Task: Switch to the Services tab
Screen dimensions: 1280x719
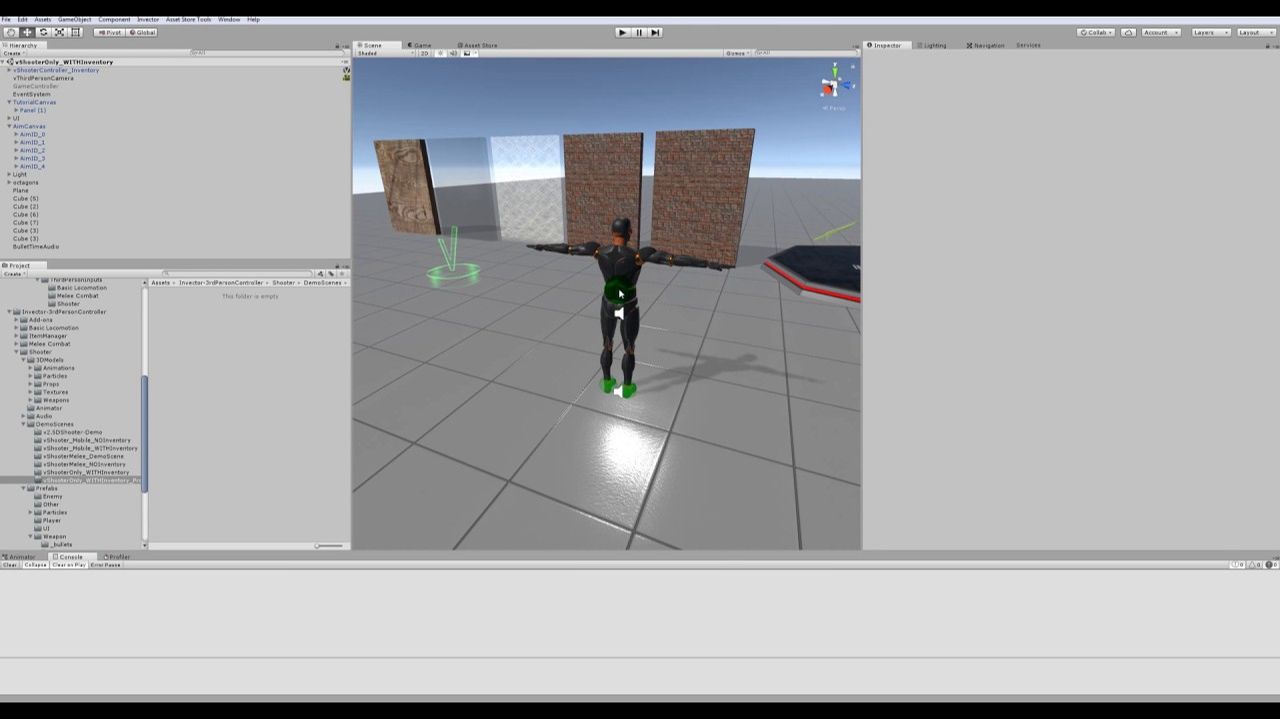Action: pyautogui.click(x=1028, y=45)
